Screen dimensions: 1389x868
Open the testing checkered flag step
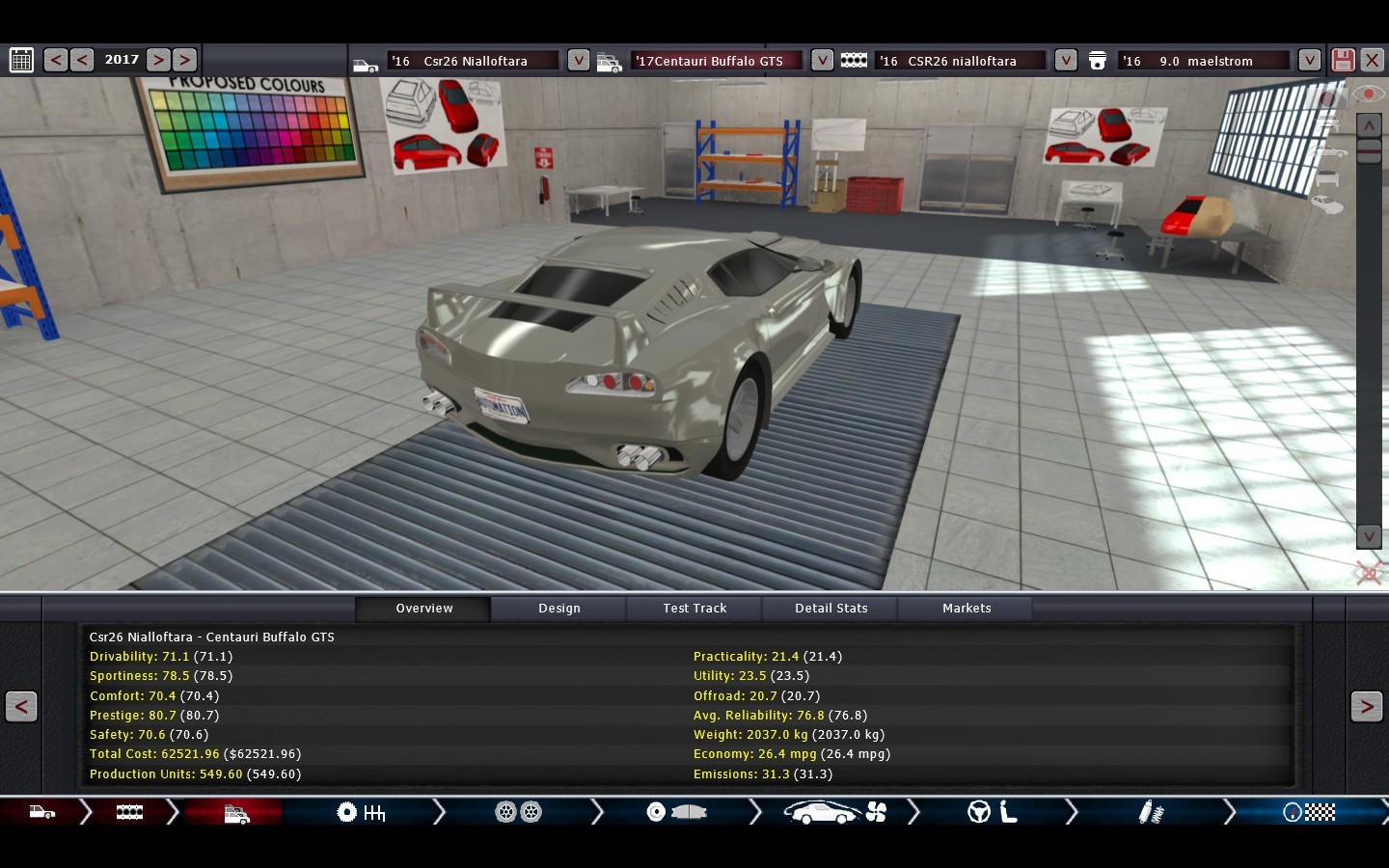click(x=1309, y=813)
